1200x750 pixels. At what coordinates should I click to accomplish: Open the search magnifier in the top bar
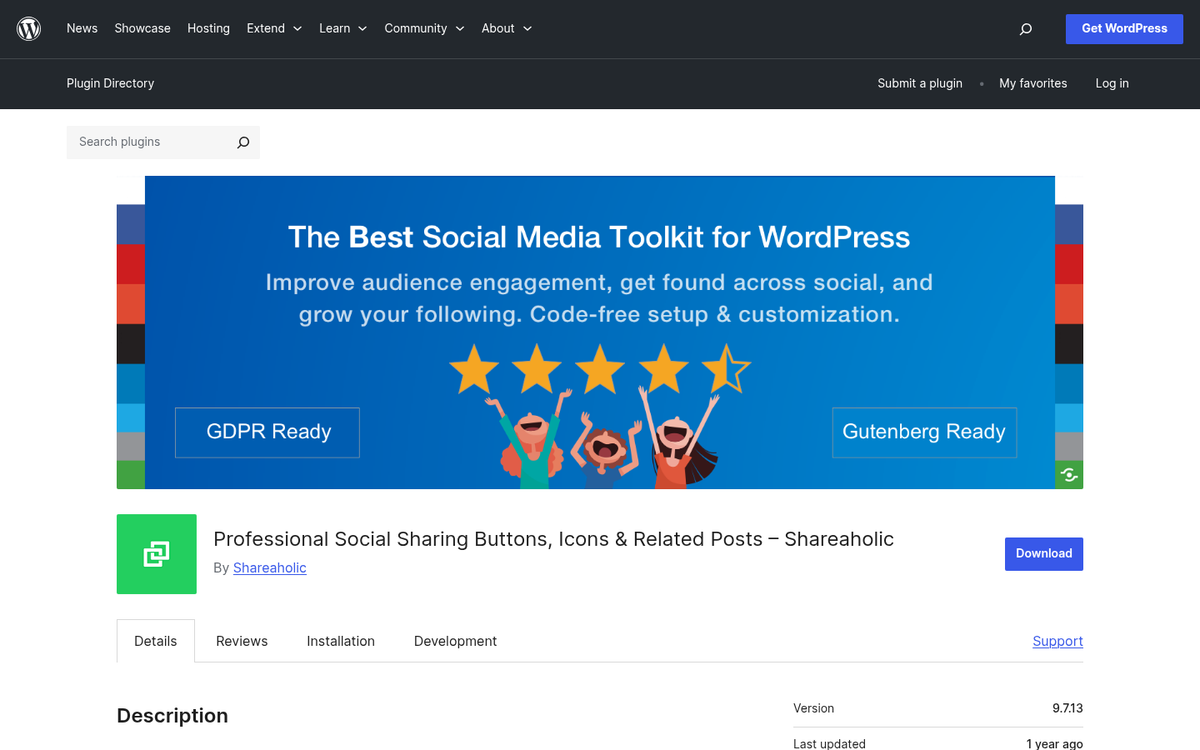coord(1025,29)
